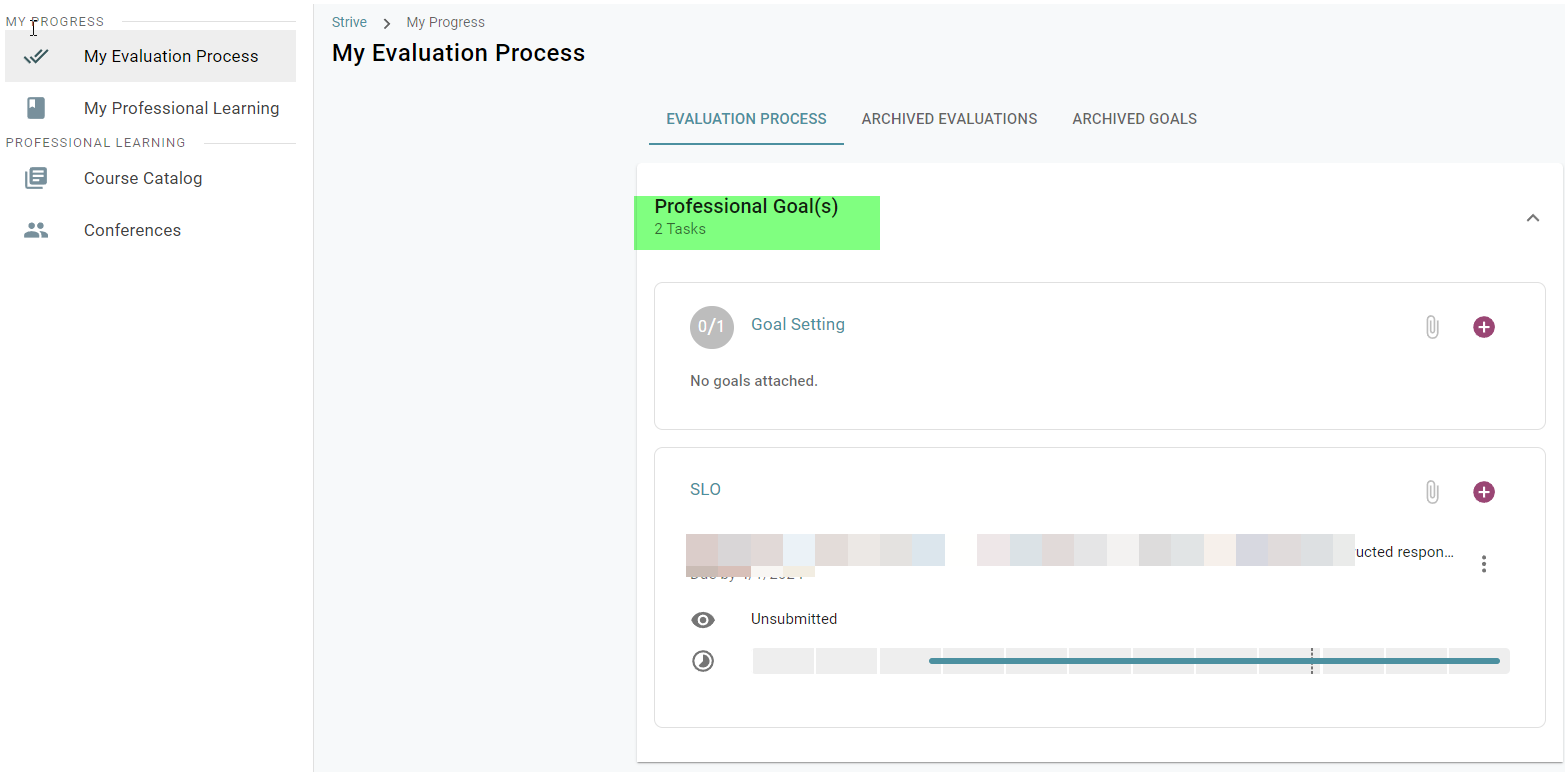Click the Strive breadcrumb link

(349, 22)
